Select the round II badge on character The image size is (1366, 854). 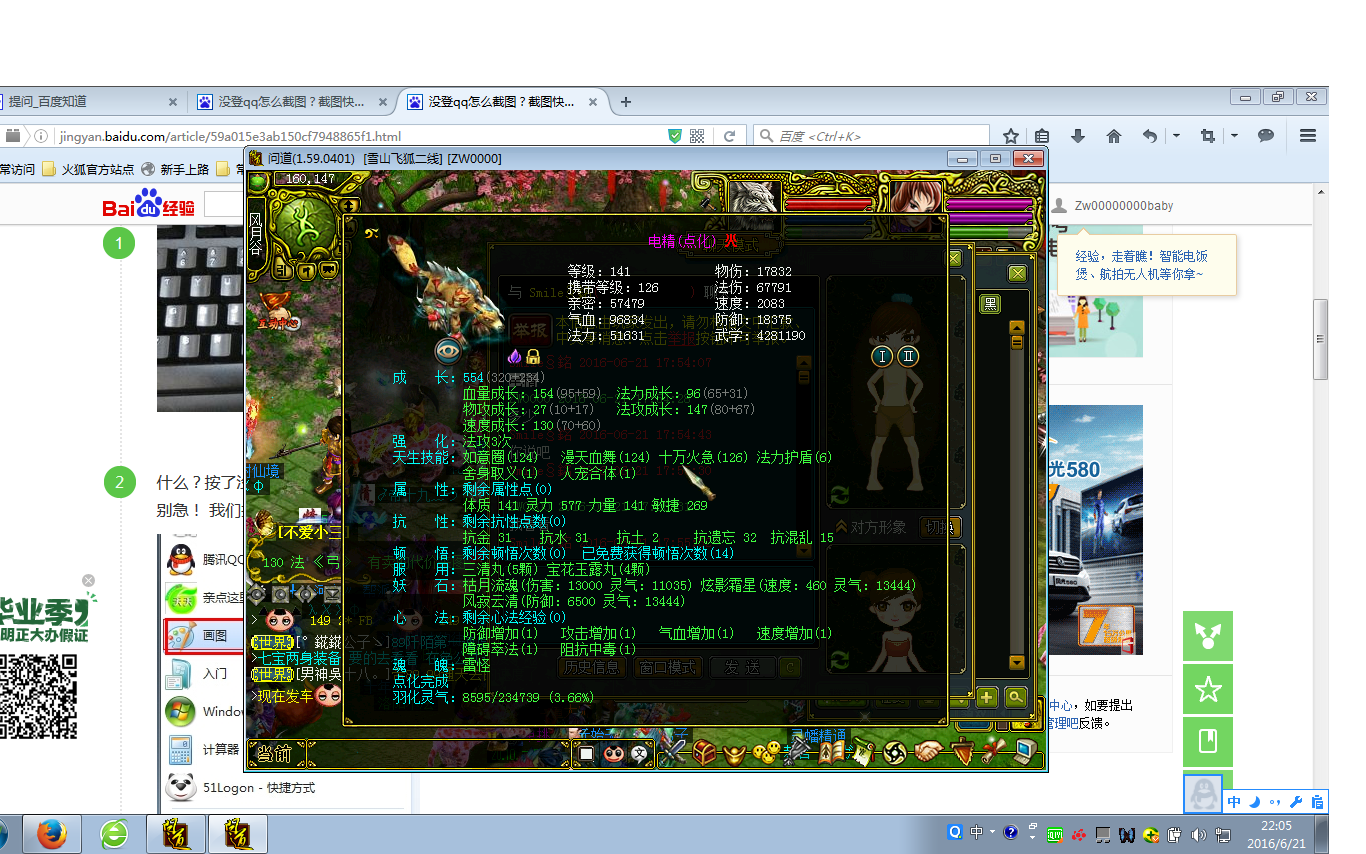tap(908, 356)
